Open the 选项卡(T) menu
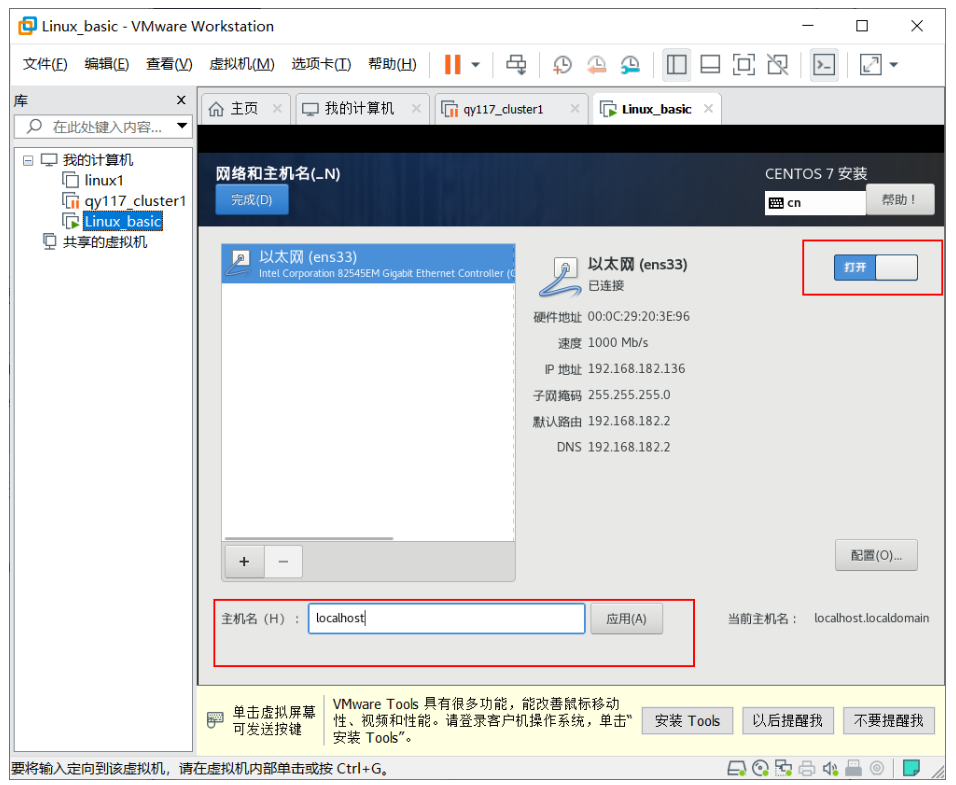956x785 pixels. 321,64
